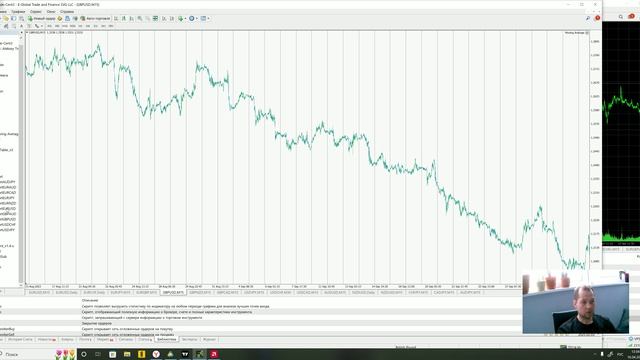Switch to EURJPY,M15 chart tab

(121, 292)
